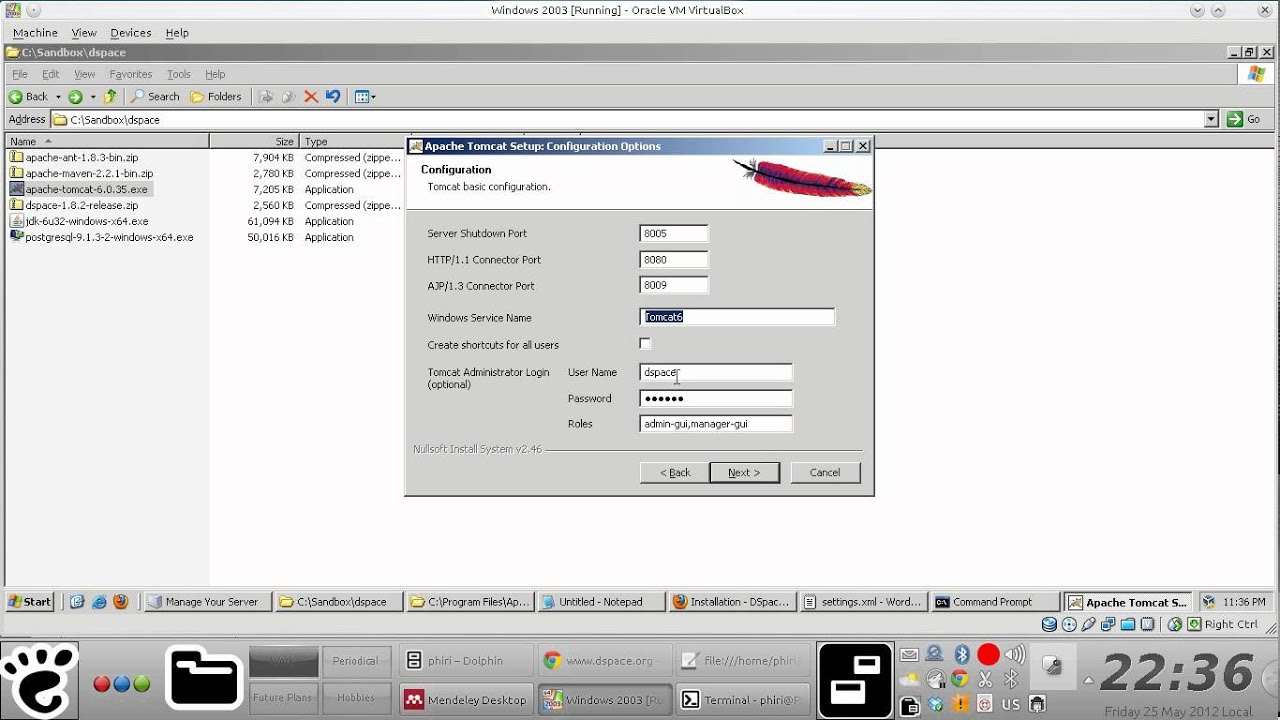This screenshot has width=1280, height=720.
Task: Switch to the Command Prompt taskbar button
Action: tap(995, 602)
